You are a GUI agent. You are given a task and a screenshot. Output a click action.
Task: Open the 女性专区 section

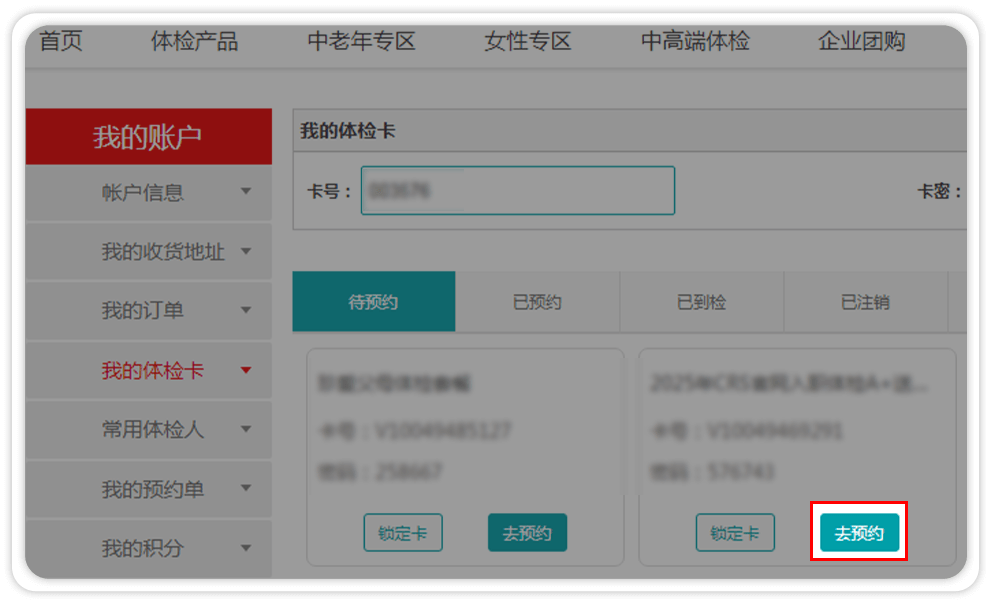click(x=527, y=41)
